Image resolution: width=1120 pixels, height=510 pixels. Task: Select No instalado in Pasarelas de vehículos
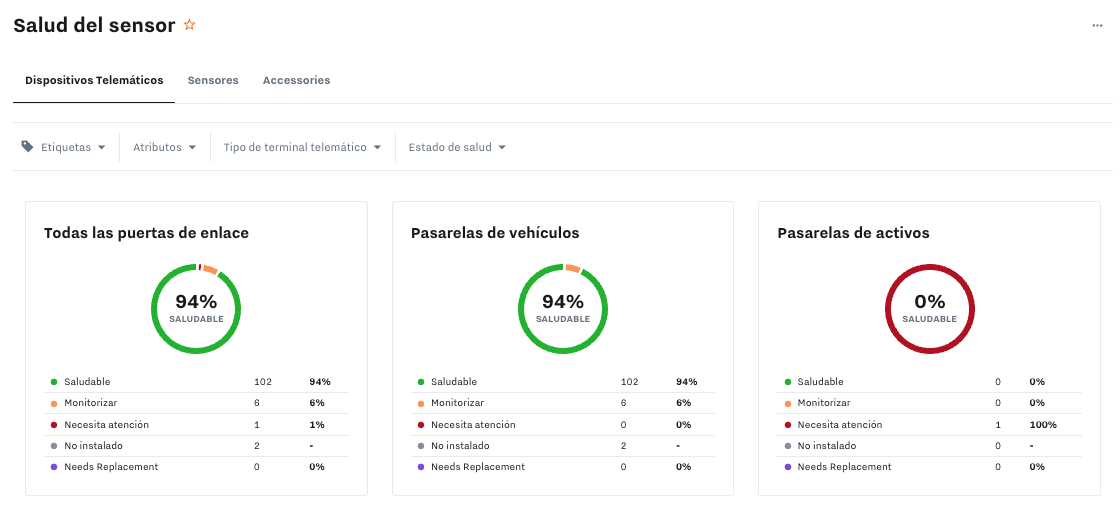pyautogui.click(x=563, y=446)
